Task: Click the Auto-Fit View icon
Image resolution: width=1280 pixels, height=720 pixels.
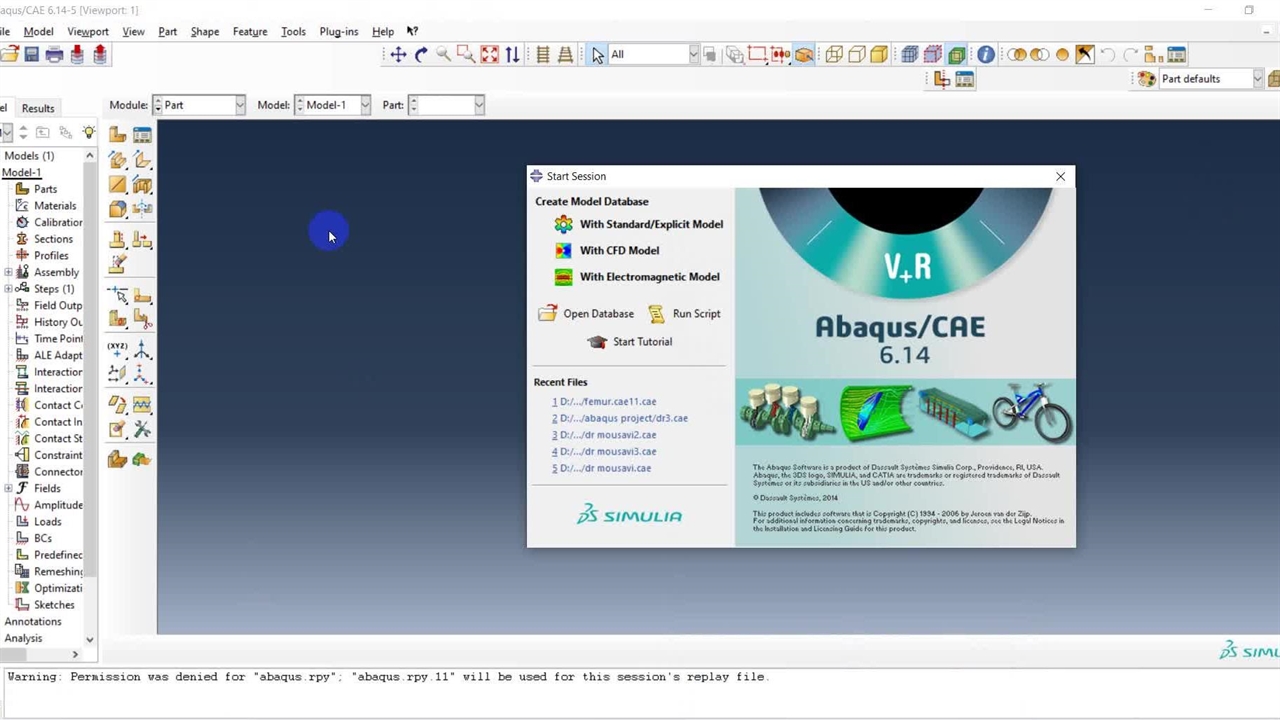Action: click(489, 55)
